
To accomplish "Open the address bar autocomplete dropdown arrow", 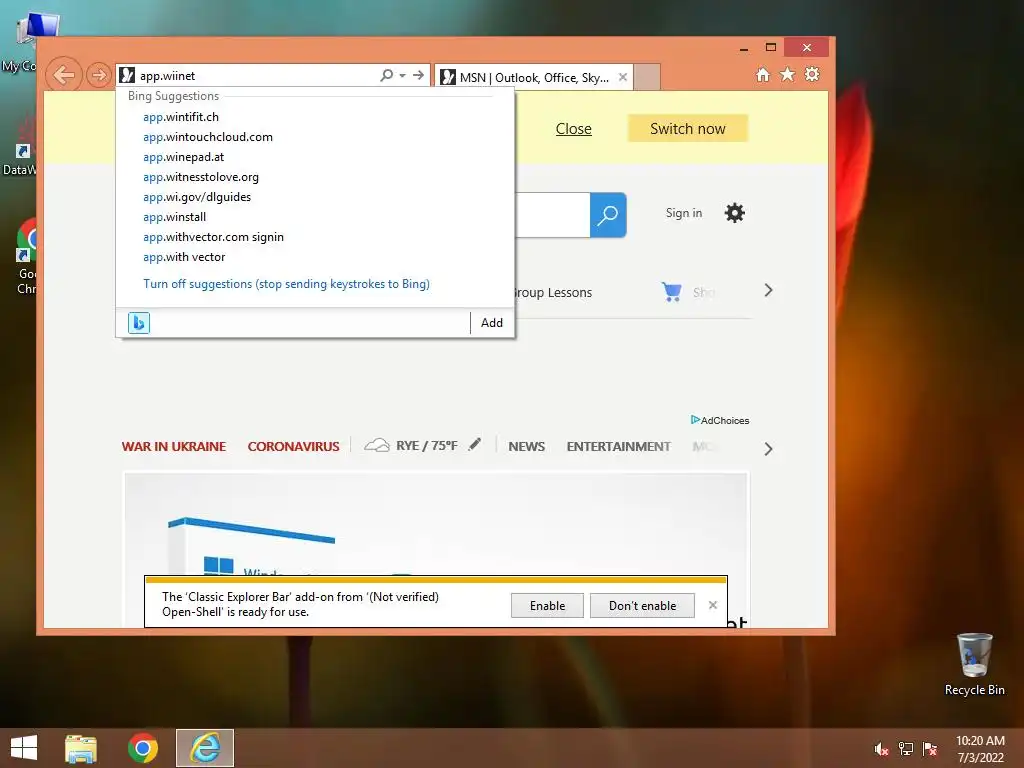I will click(x=402, y=75).
